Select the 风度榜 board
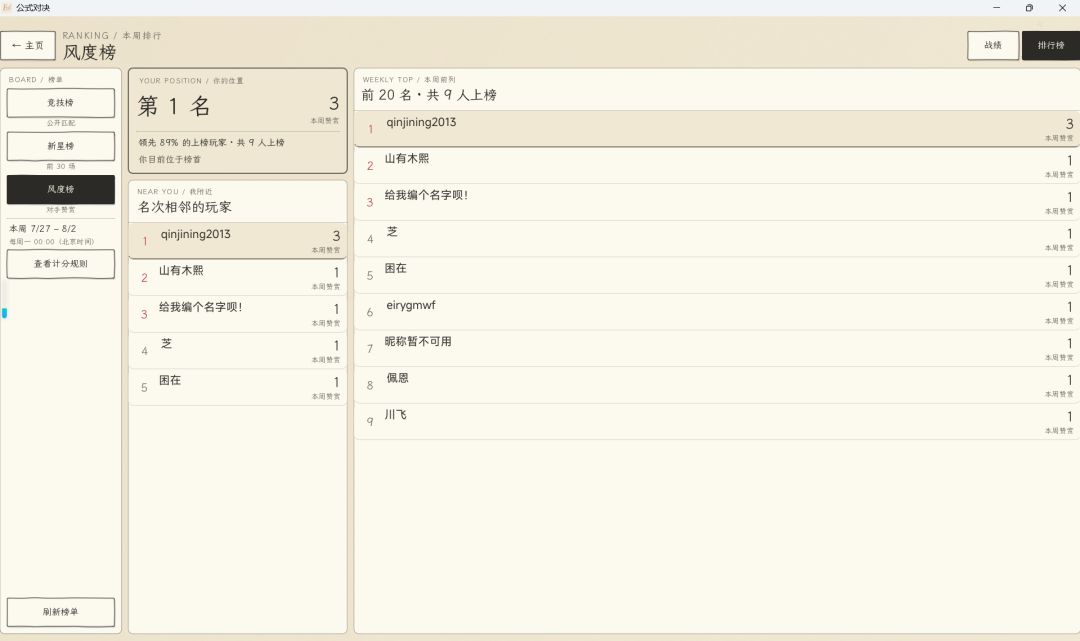Screen dimensions: 1080x641 click(61, 189)
